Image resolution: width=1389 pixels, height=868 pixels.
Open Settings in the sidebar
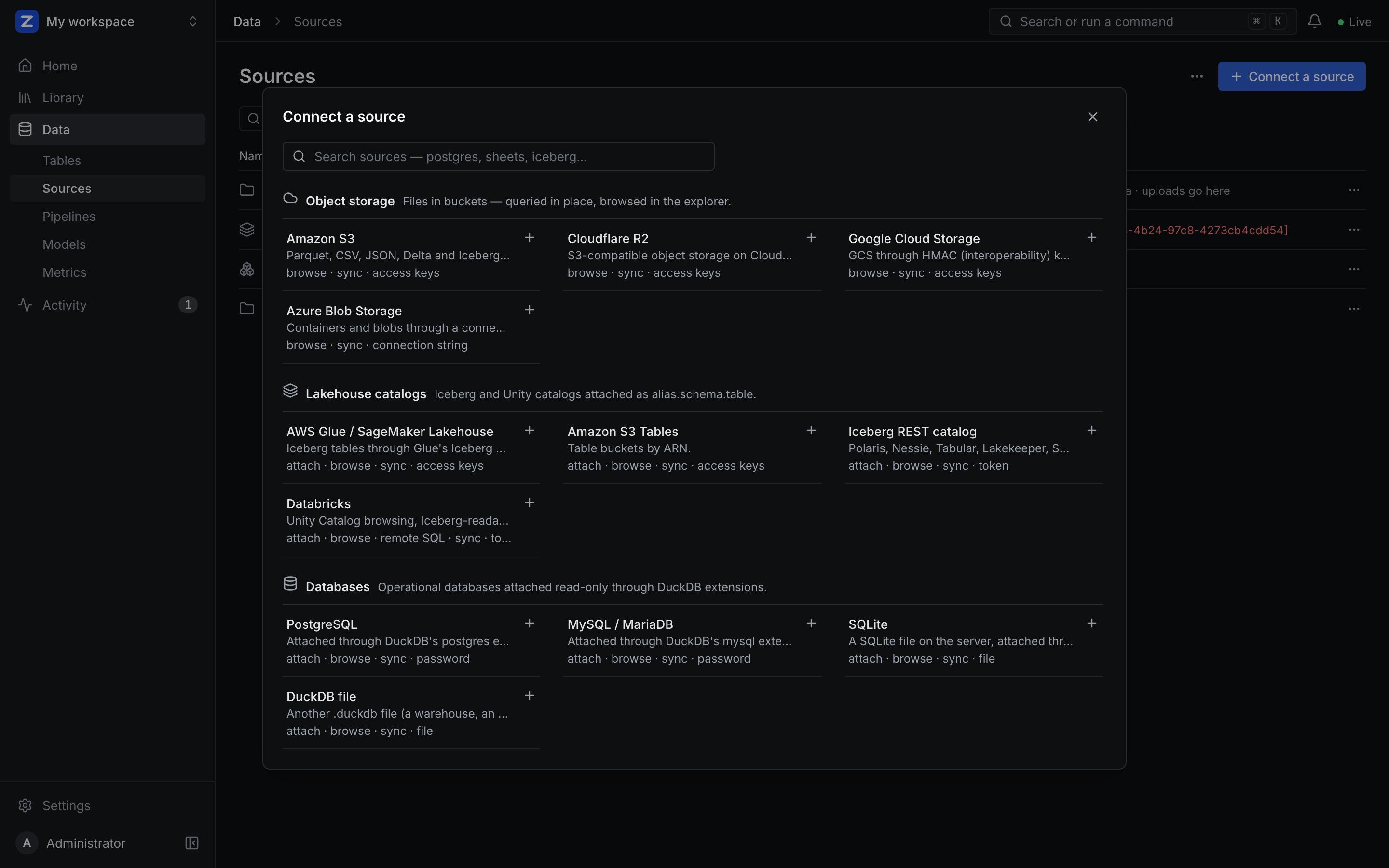click(x=108, y=805)
